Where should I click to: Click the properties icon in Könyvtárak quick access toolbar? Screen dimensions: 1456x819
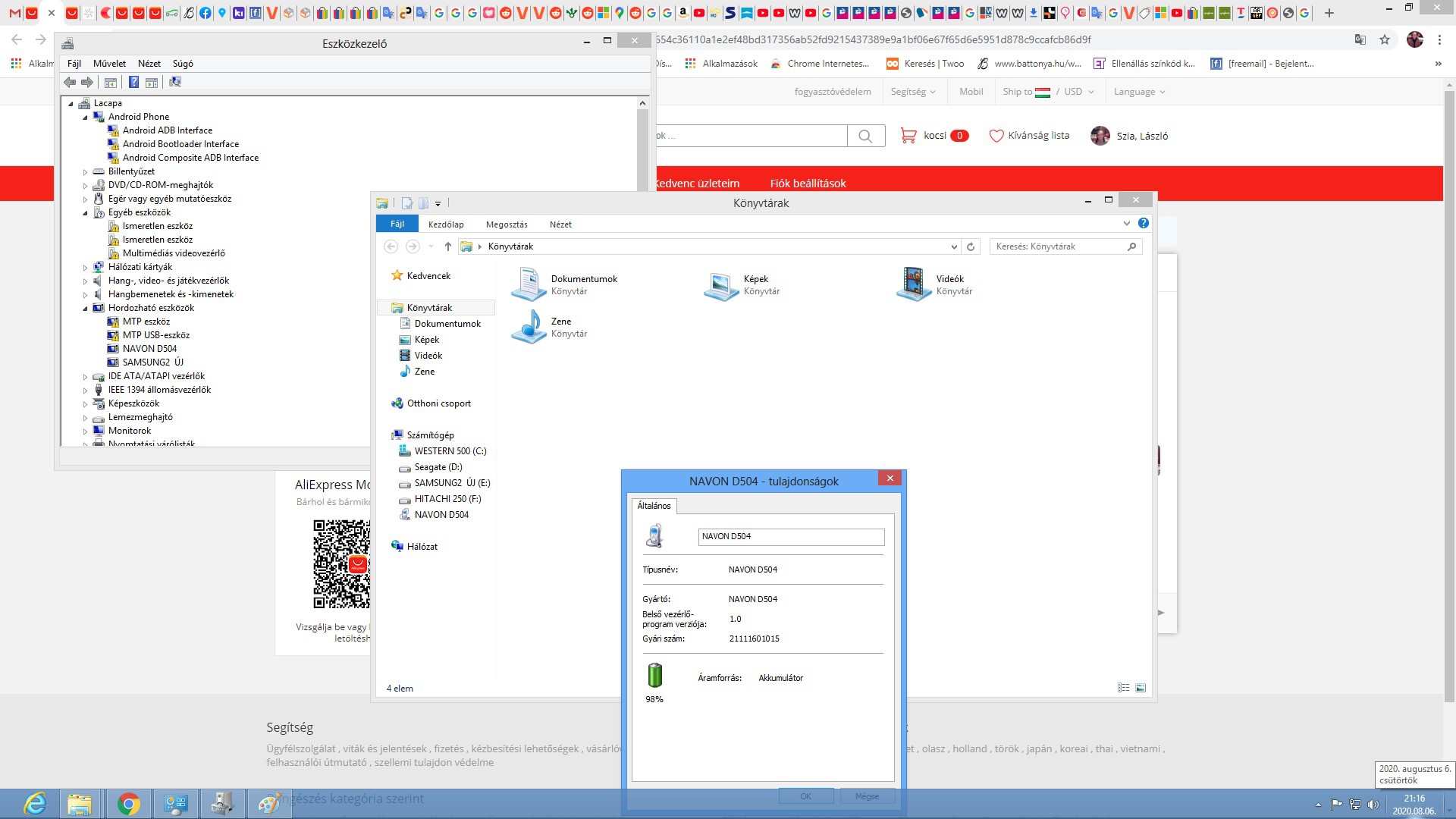point(407,202)
